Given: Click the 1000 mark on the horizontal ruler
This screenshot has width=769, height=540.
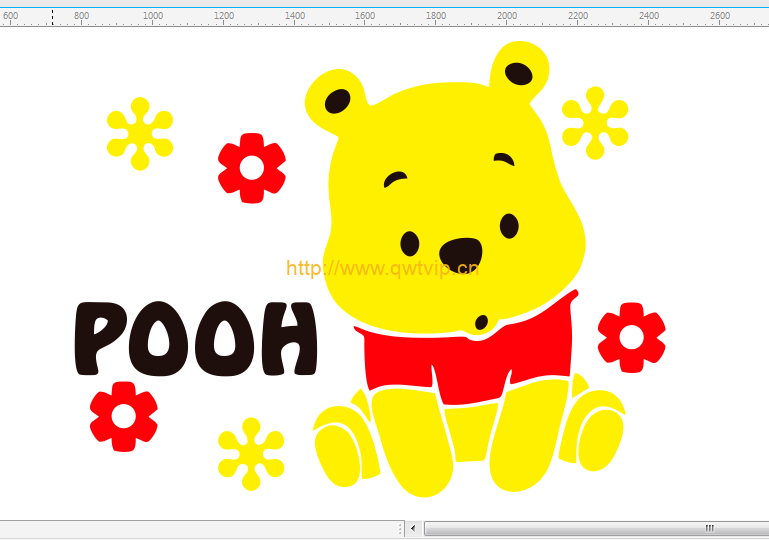Looking at the screenshot, I should pos(153,16).
